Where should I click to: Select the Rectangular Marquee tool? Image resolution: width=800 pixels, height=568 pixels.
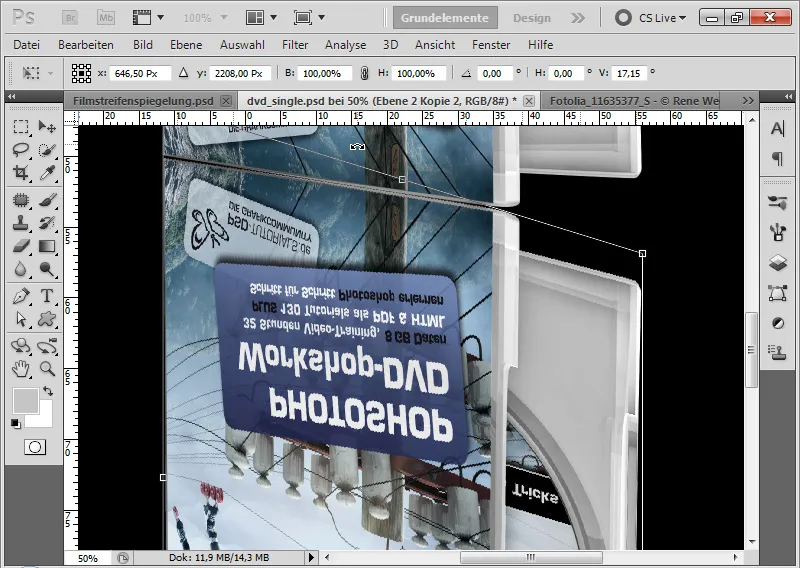tap(20, 126)
